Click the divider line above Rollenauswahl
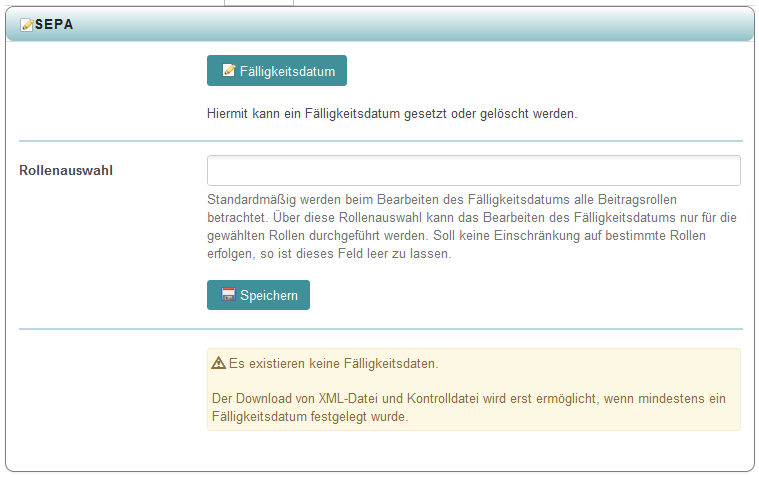Image resolution: width=759 pixels, height=477 pixels. (380, 141)
